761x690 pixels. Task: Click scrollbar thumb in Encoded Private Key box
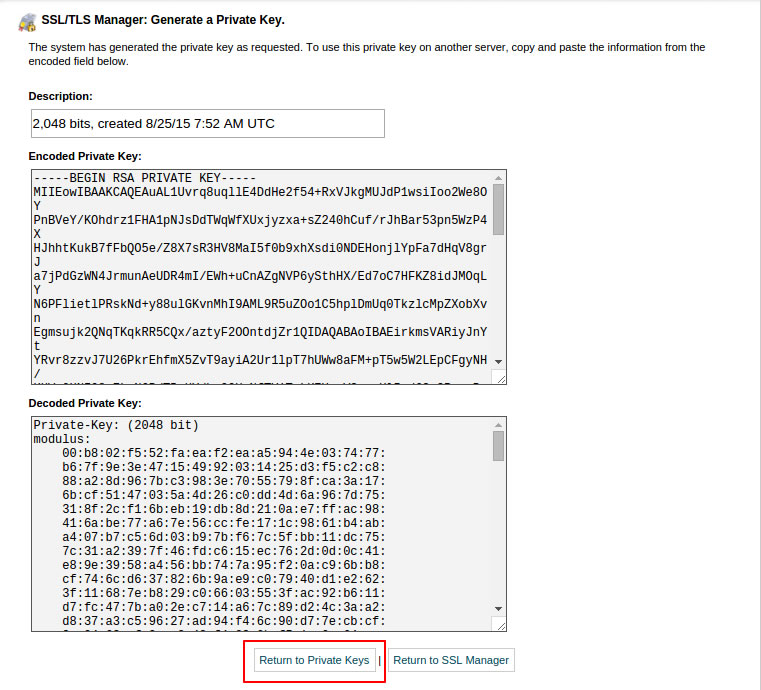(x=498, y=209)
